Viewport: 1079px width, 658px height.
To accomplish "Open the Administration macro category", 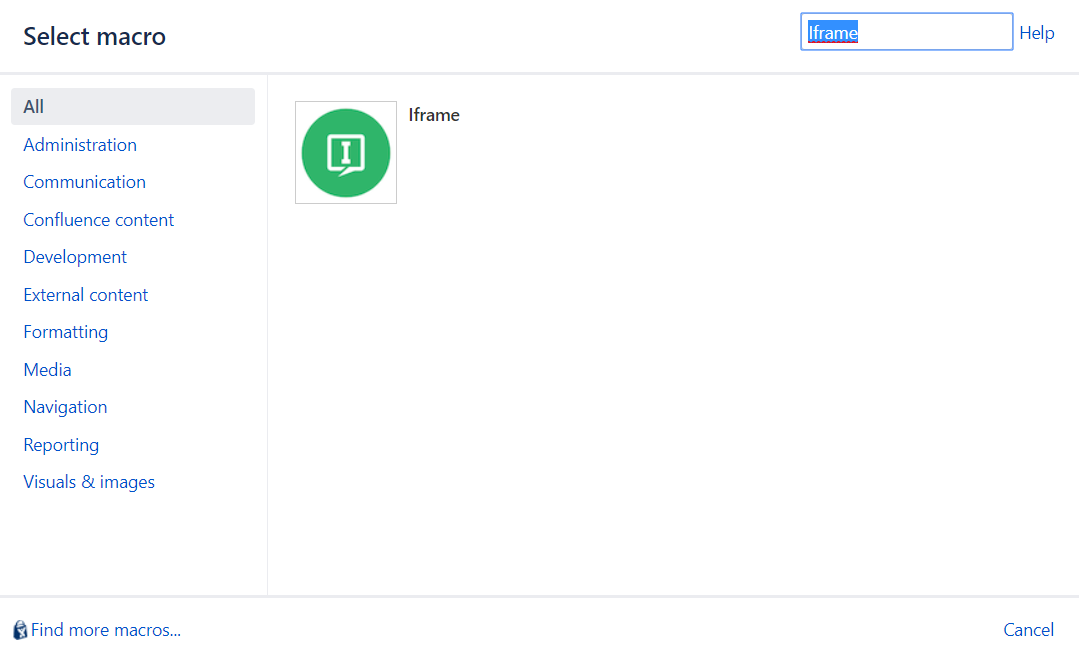I will 80,145.
